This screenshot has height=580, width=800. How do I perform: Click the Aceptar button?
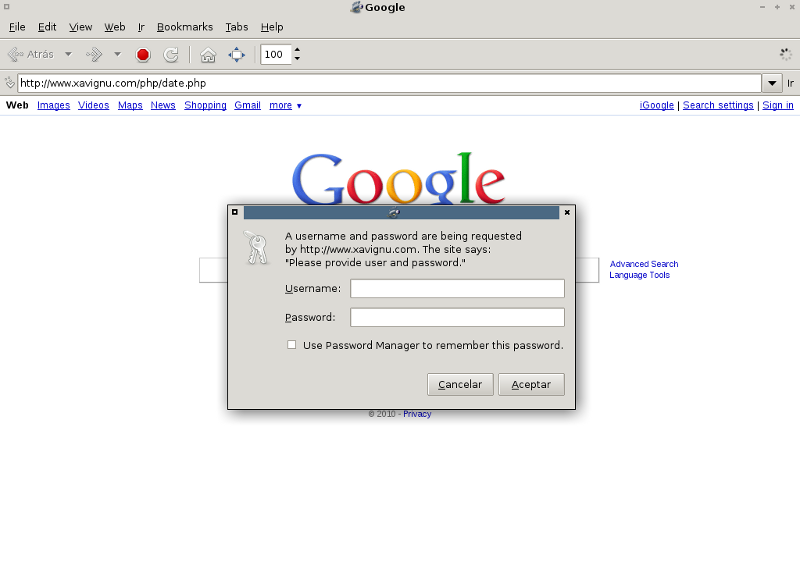[531, 385]
